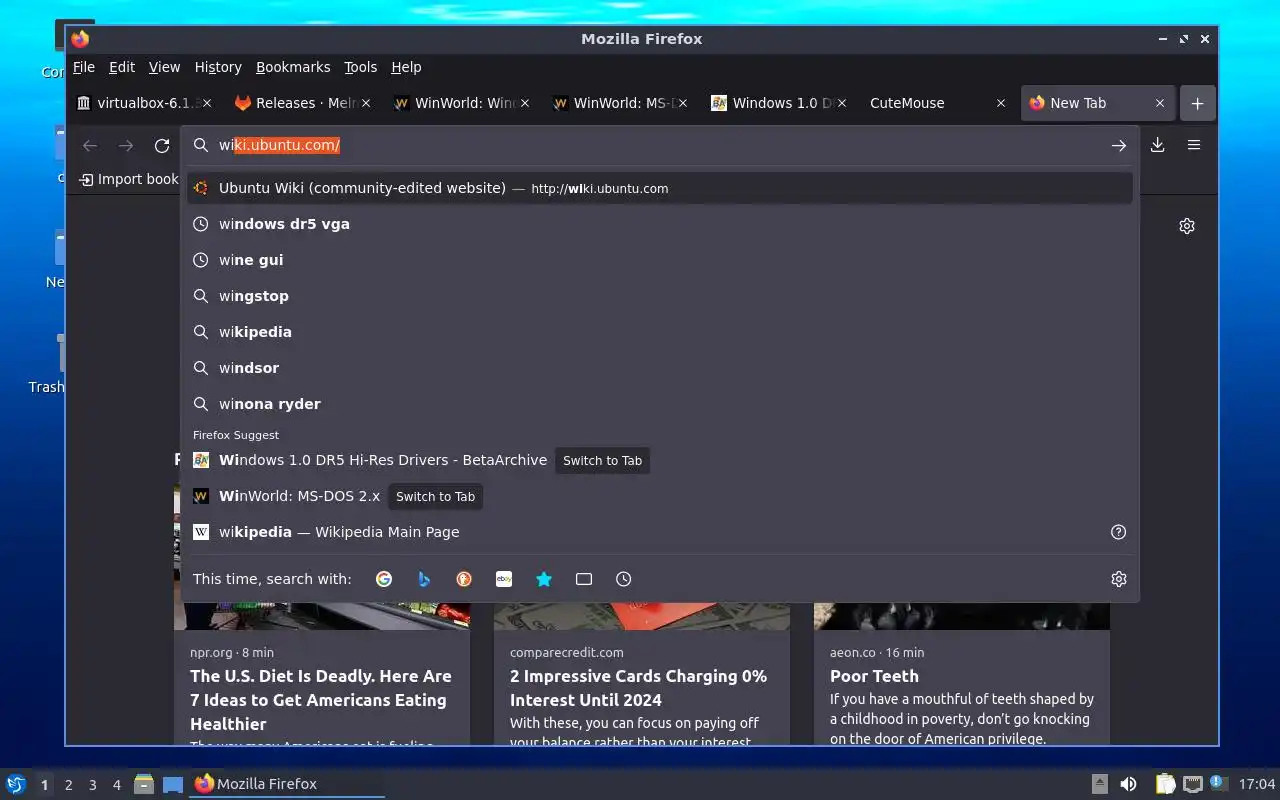Select history suggestion wine gui
1280x800 pixels.
click(x=660, y=260)
